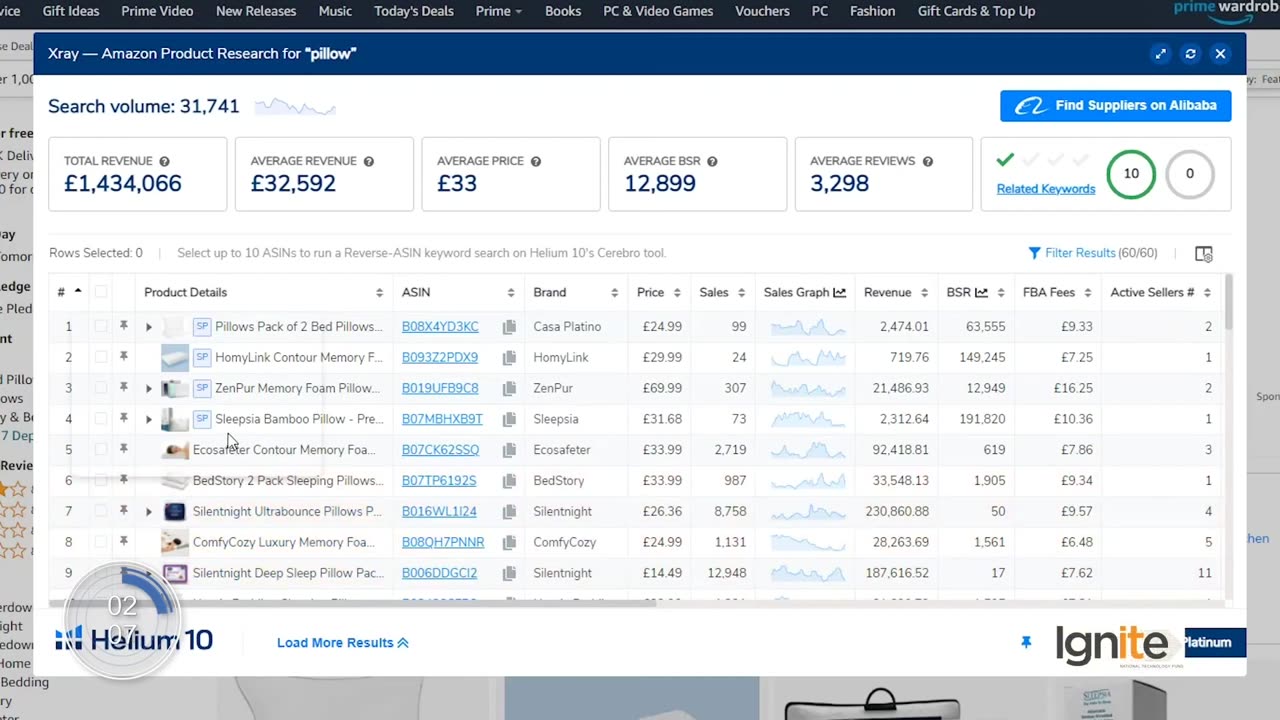Select the row 7 Silentnight Ultrabounce checkbox
Image resolution: width=1280 pixels, height=720 pixels.
[x=101, y=511]
